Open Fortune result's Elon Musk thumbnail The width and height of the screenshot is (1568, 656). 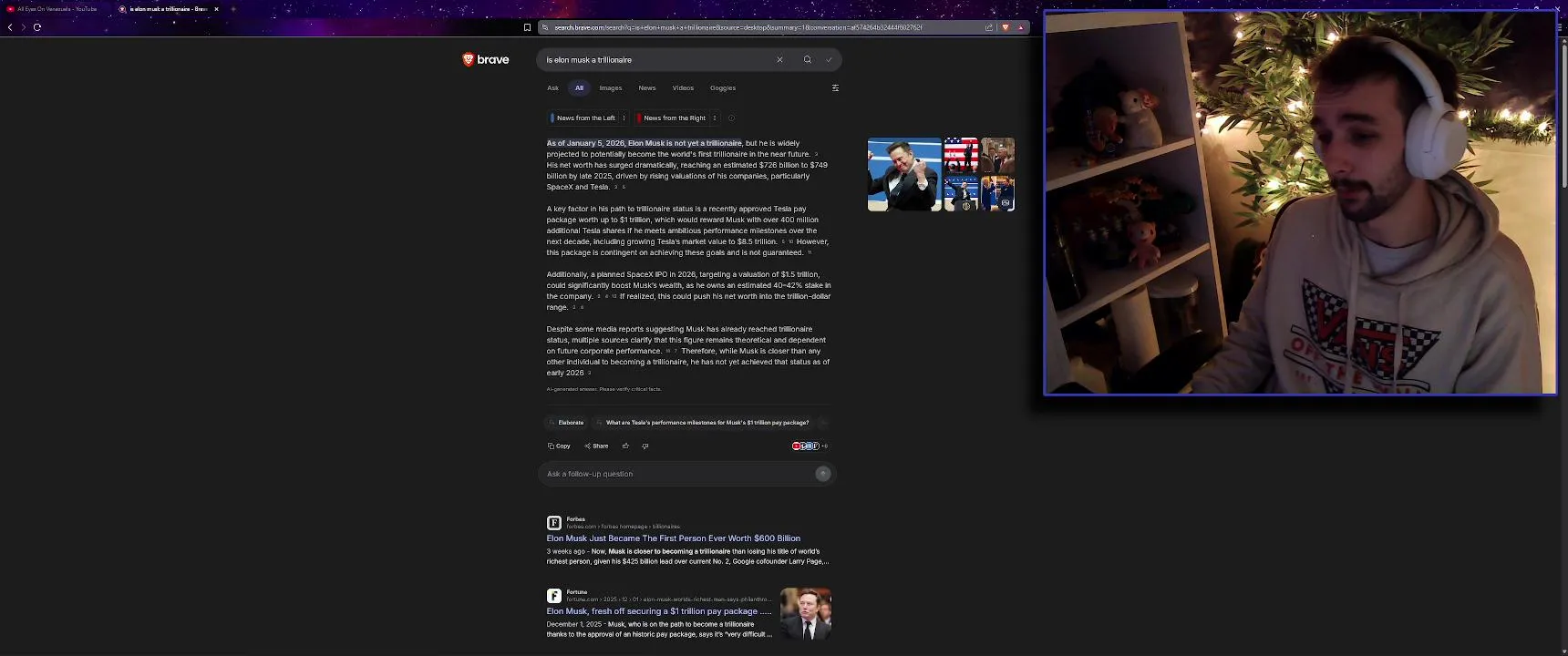click(x=806, y=614)
